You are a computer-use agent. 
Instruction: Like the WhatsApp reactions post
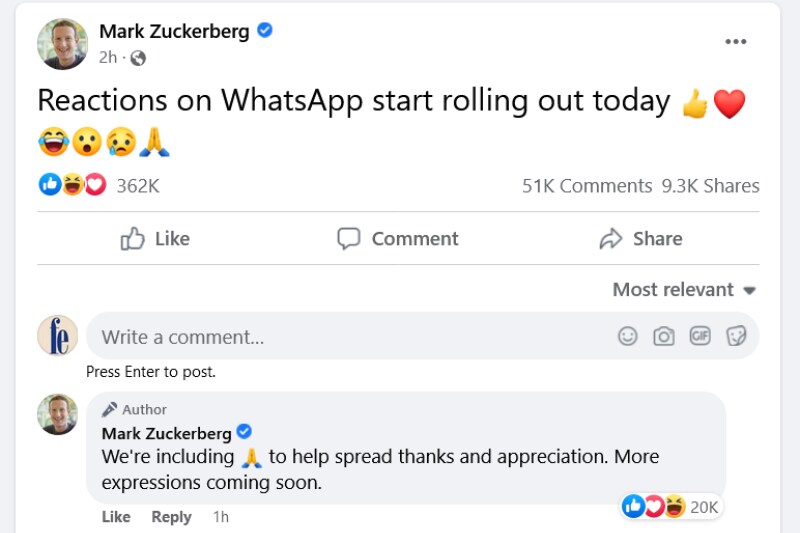click(x=155, y=238)
